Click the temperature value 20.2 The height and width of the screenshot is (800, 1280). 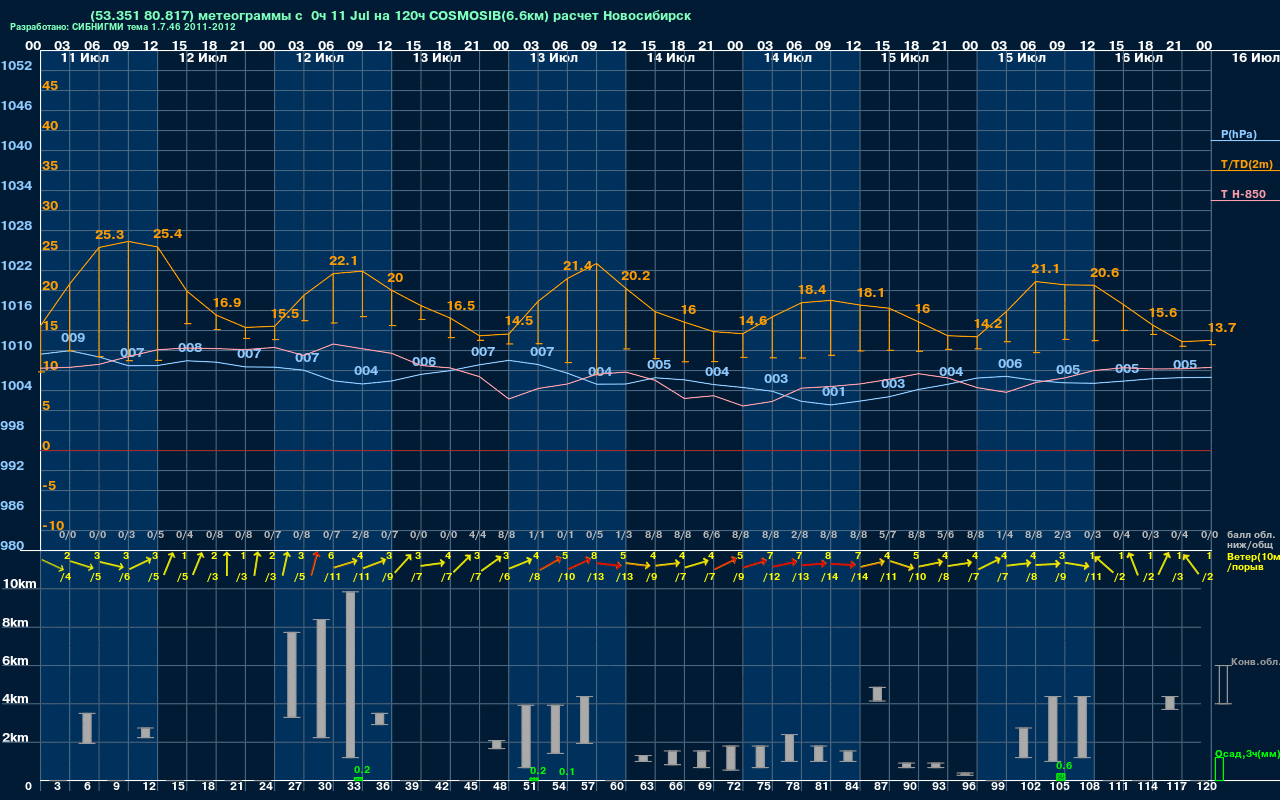(636, 276)
